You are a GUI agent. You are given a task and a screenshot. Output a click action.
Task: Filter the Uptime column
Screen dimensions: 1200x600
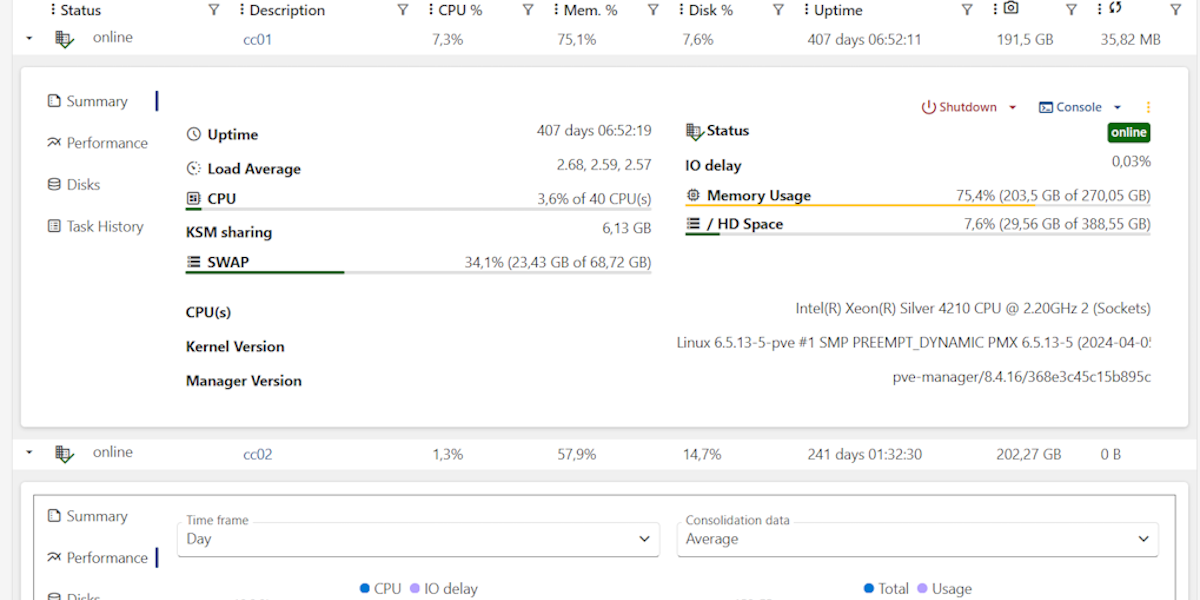(x=967, y=10)
